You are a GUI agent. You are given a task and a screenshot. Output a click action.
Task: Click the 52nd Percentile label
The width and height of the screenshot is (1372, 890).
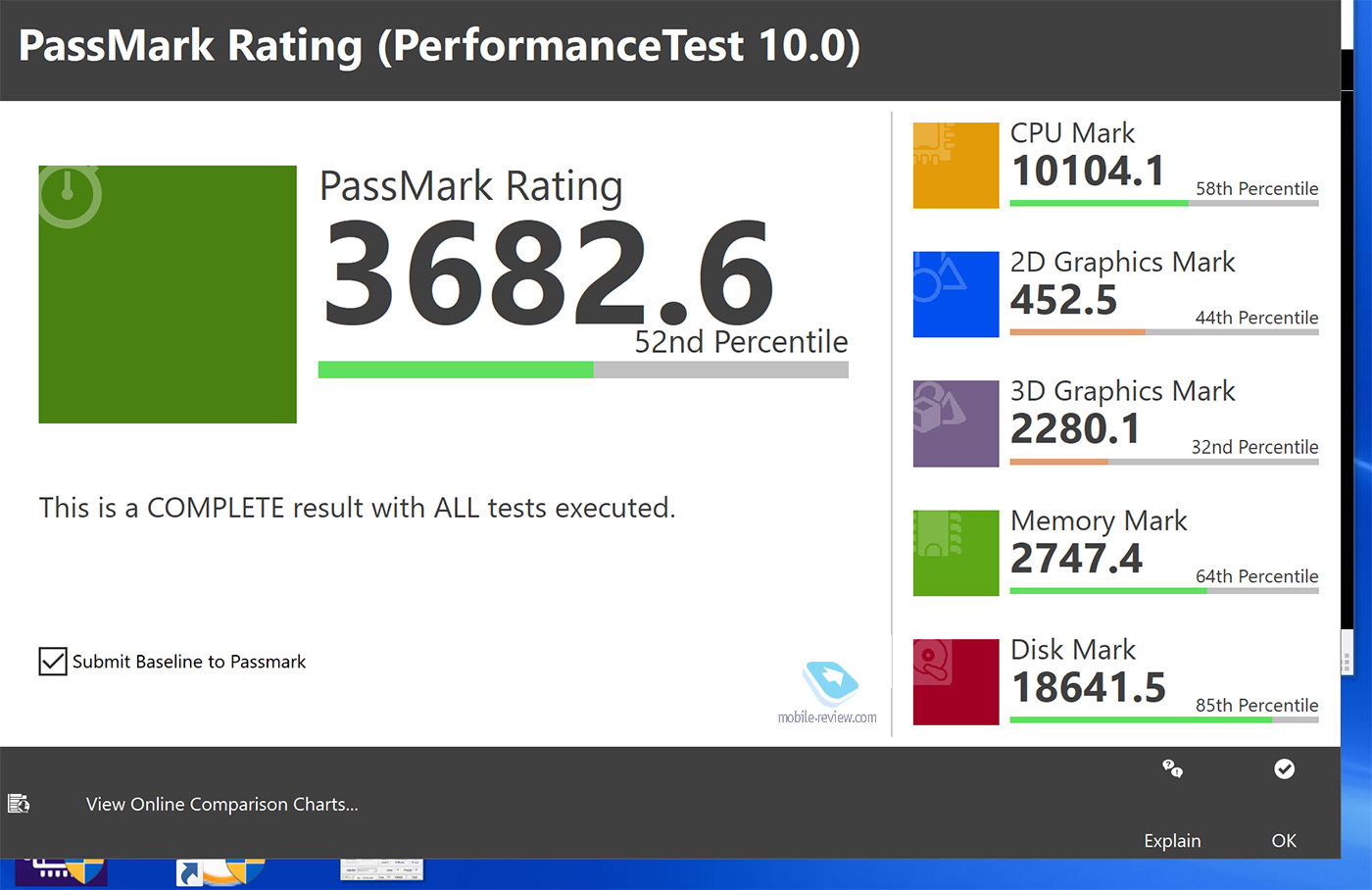(741, 342)
